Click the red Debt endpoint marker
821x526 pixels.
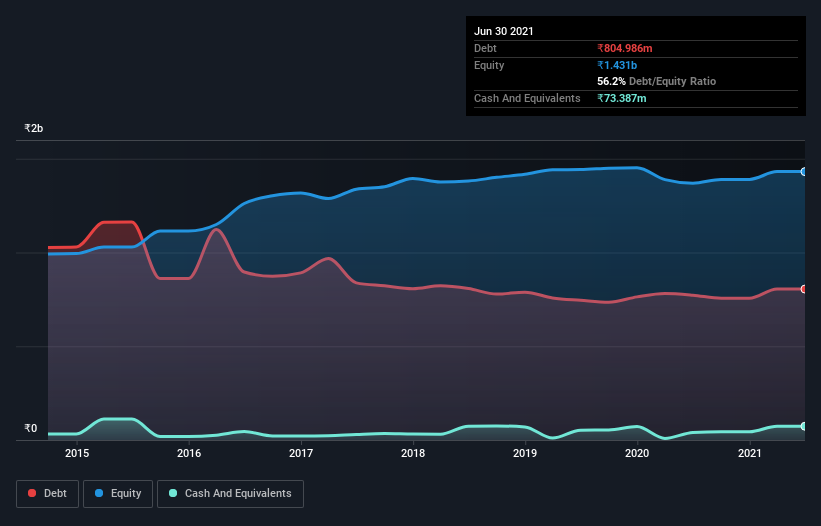click(x=804, y=289)
